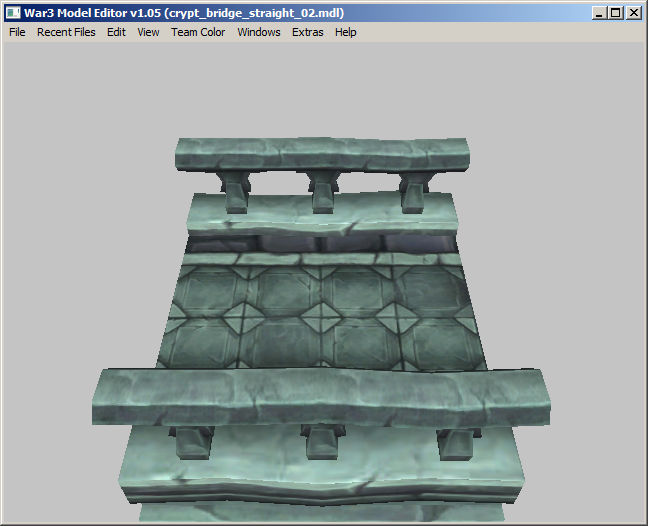Image resolution: width=648 pixels, height=526 pixels.
Task: Minimize the War3 Model Editor window
Action: 599,13
